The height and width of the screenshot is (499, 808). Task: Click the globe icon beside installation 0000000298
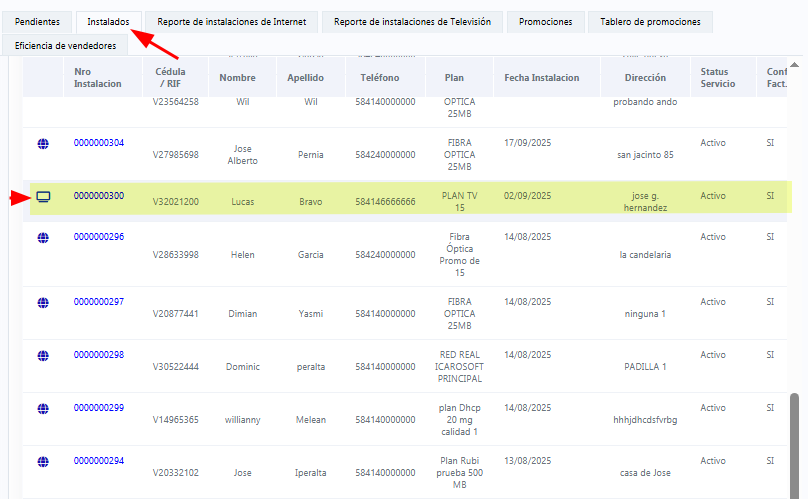click(x=43, y=355)
